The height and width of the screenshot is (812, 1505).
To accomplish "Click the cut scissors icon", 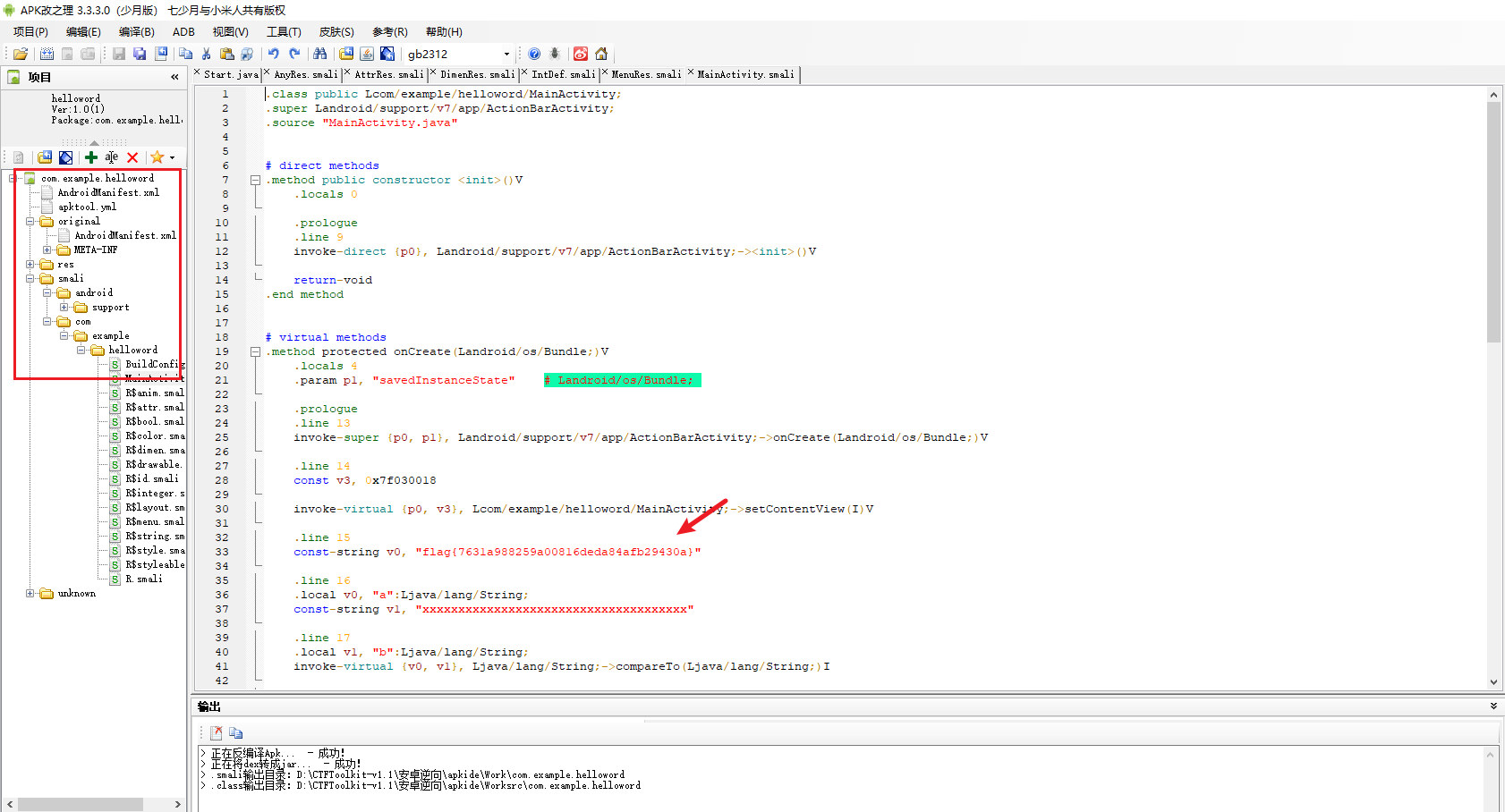I will [x=206, y=54].
